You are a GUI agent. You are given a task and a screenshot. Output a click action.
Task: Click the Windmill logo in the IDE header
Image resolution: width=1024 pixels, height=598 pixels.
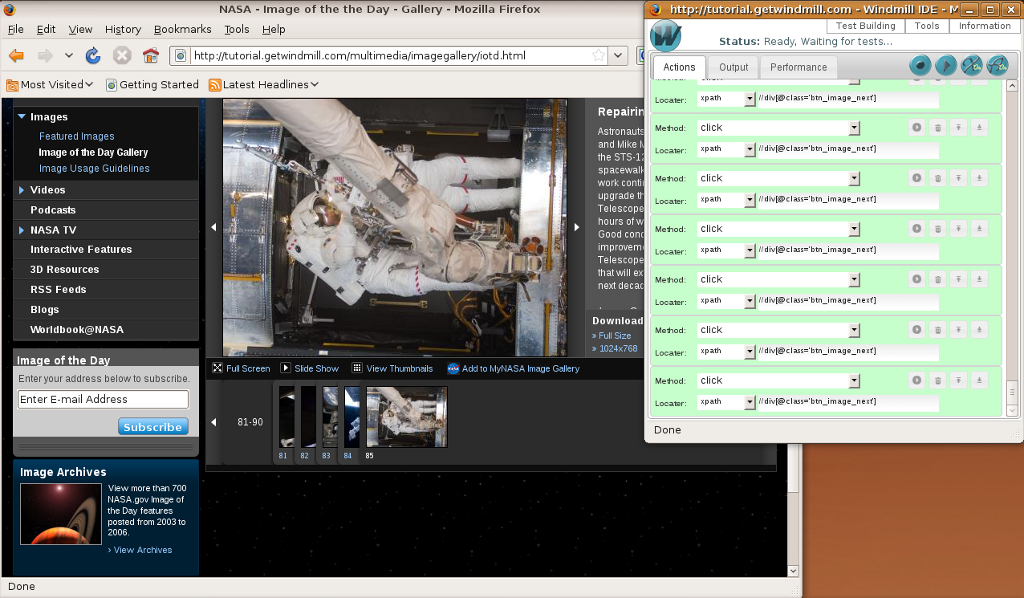coord(666,36)
